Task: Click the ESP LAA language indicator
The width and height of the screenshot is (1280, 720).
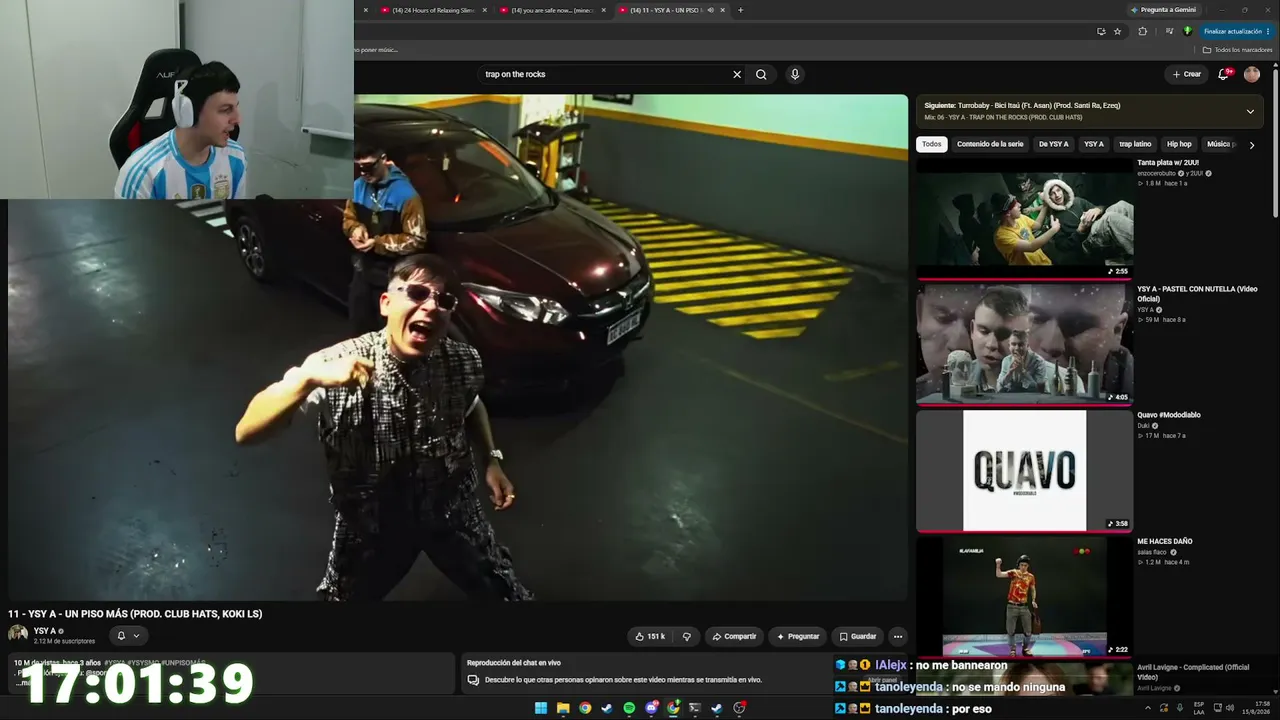Action: pyautogui.click(x=1199, y=708)
